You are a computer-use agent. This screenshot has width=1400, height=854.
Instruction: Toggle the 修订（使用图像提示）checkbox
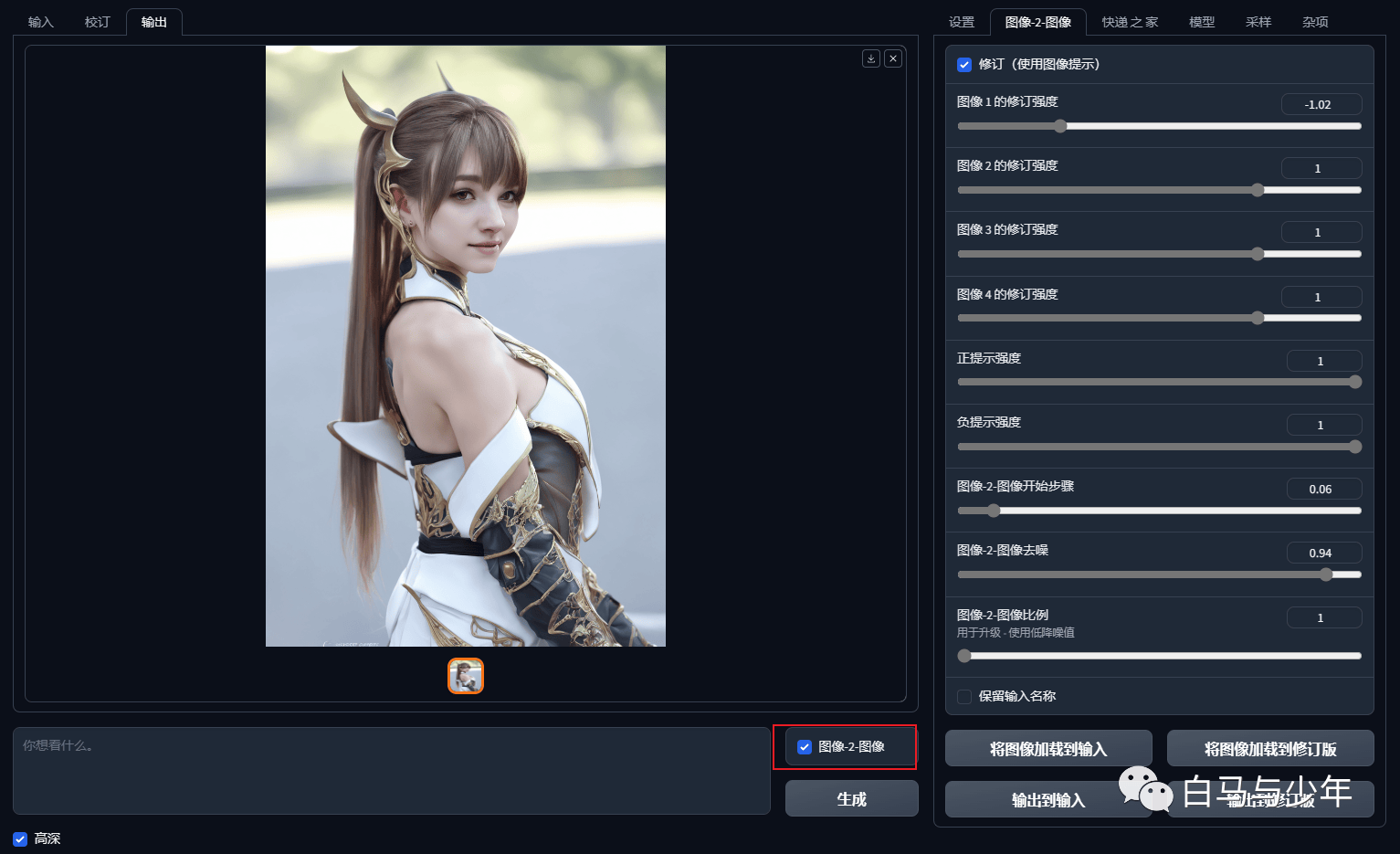point(964,65)
